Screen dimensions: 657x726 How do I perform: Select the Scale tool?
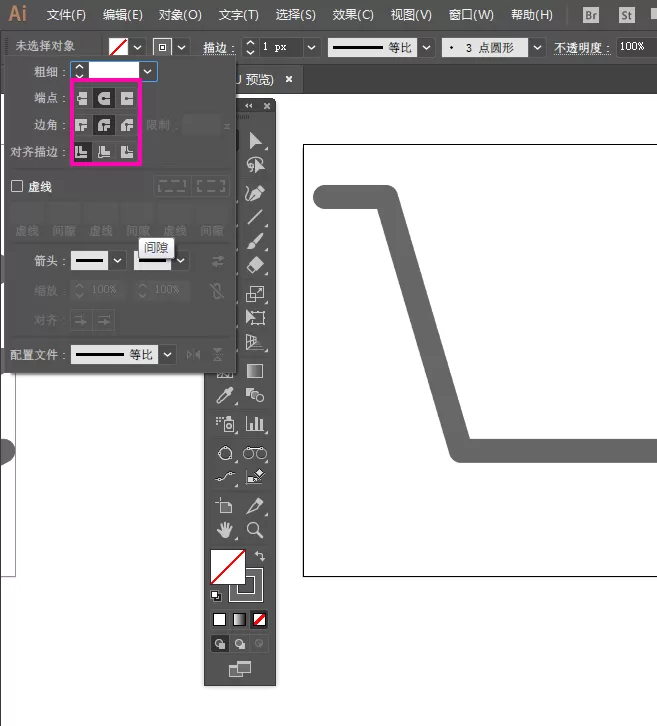pos(255,294)
